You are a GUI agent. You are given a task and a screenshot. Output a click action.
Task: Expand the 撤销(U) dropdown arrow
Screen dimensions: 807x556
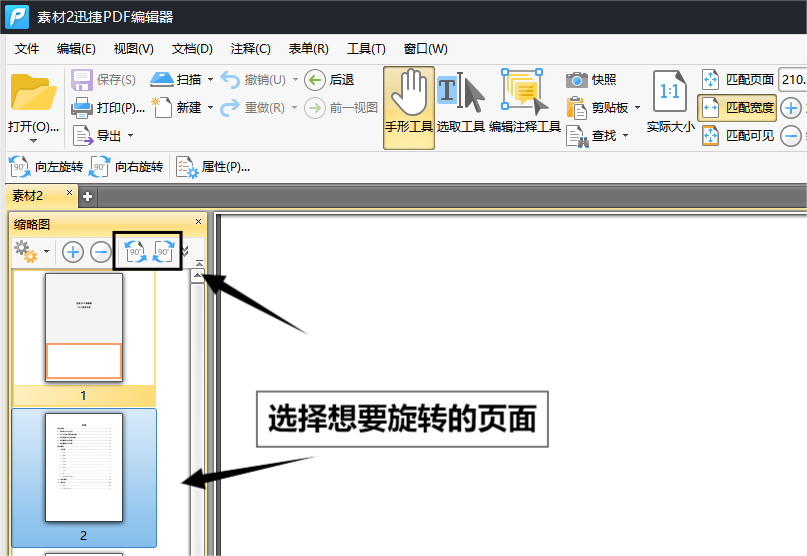pos(295,80)
